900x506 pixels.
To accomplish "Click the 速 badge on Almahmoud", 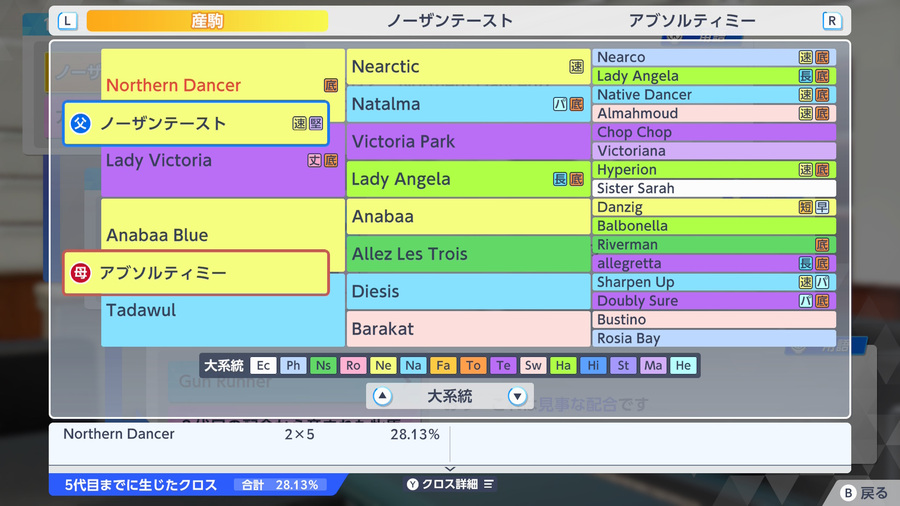I will tap(805, 114).
